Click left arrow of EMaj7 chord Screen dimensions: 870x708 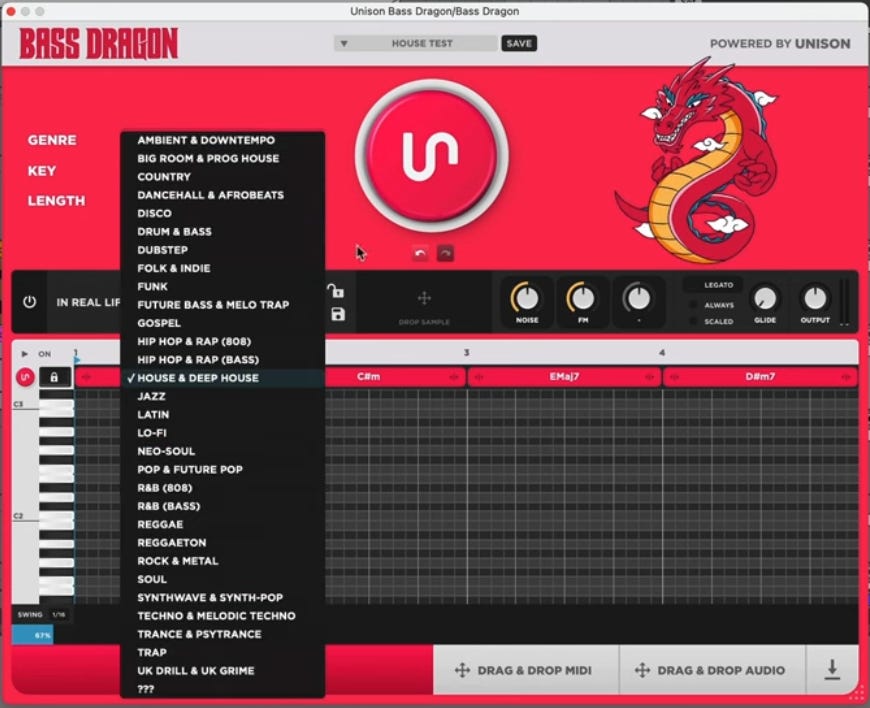(479, 377)
